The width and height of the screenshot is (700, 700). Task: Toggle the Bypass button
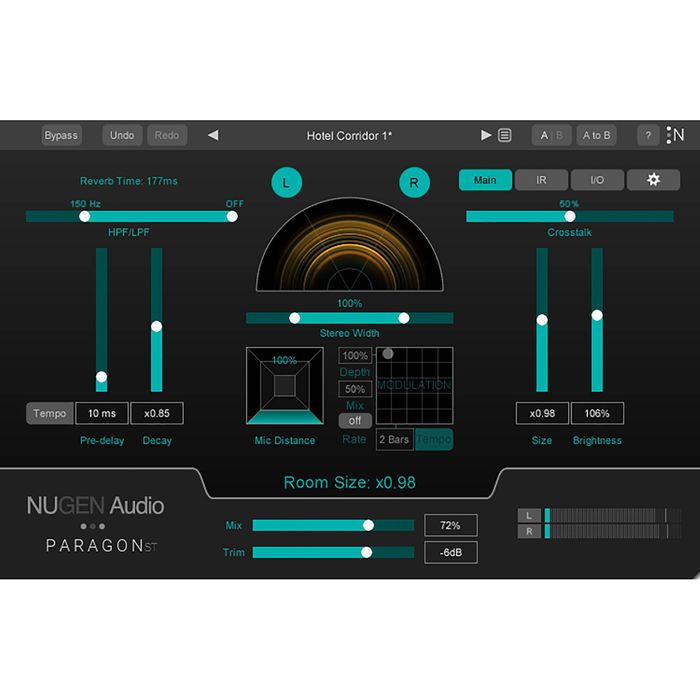point(61,135)
